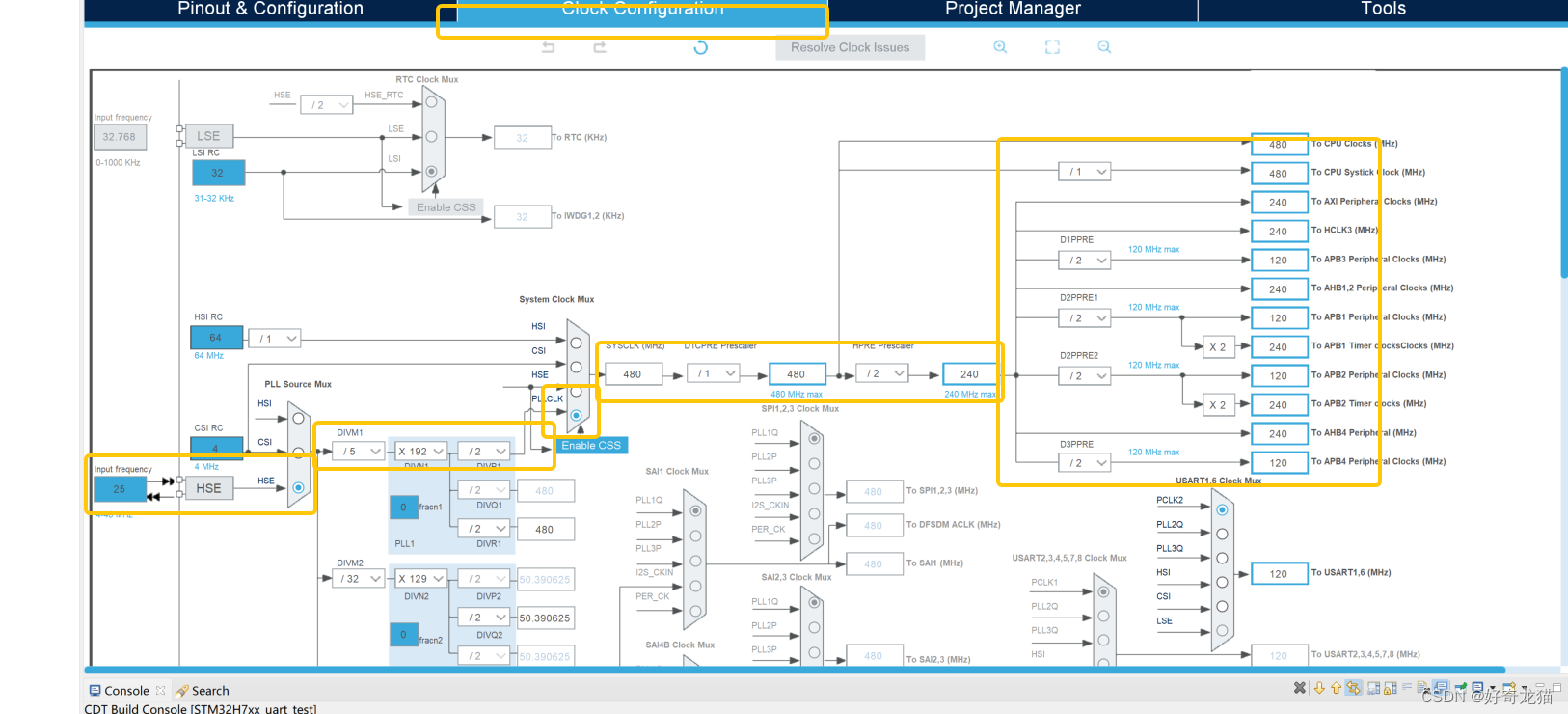The image size is (1568, 714).
Task: Toggle the console double-arrow sync icon
Action: pos(1354,688)
